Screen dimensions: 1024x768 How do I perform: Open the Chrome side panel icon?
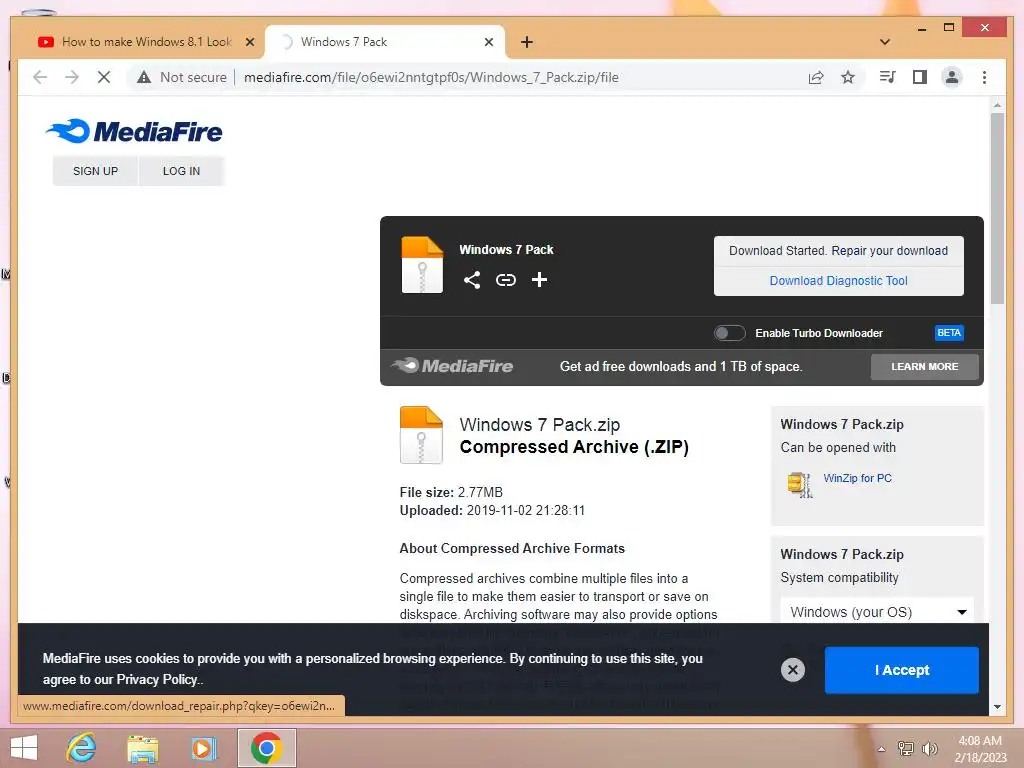coord(920,77)
